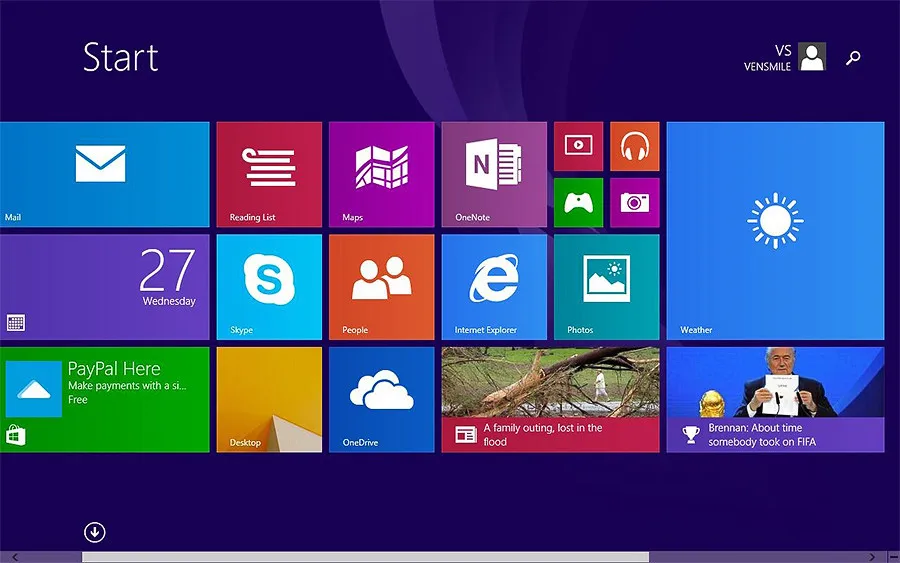Open sports tile about Brennan and FIFA

coord(775,399)
